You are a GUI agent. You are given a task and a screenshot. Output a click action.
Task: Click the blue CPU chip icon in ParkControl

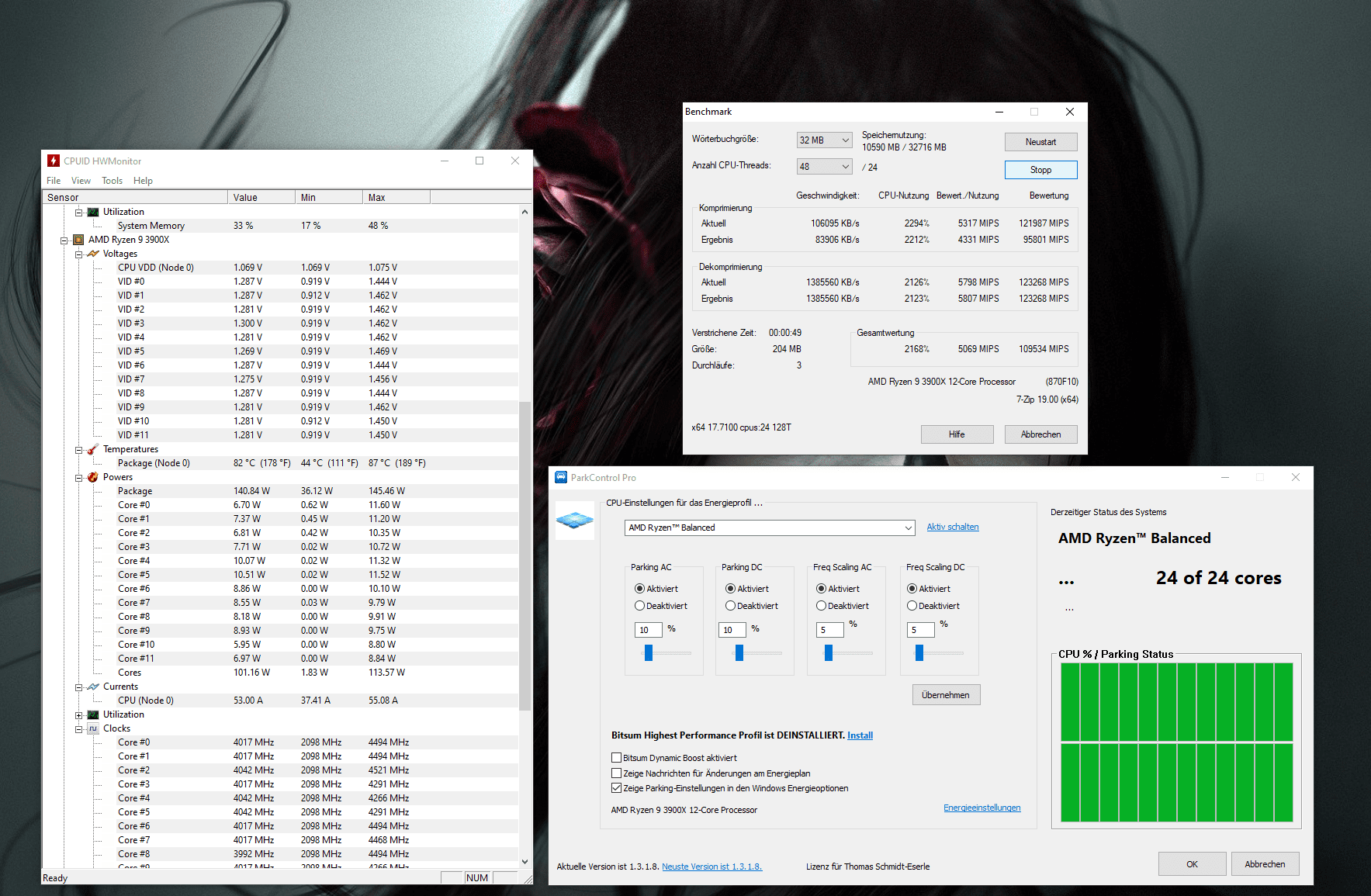575,520
